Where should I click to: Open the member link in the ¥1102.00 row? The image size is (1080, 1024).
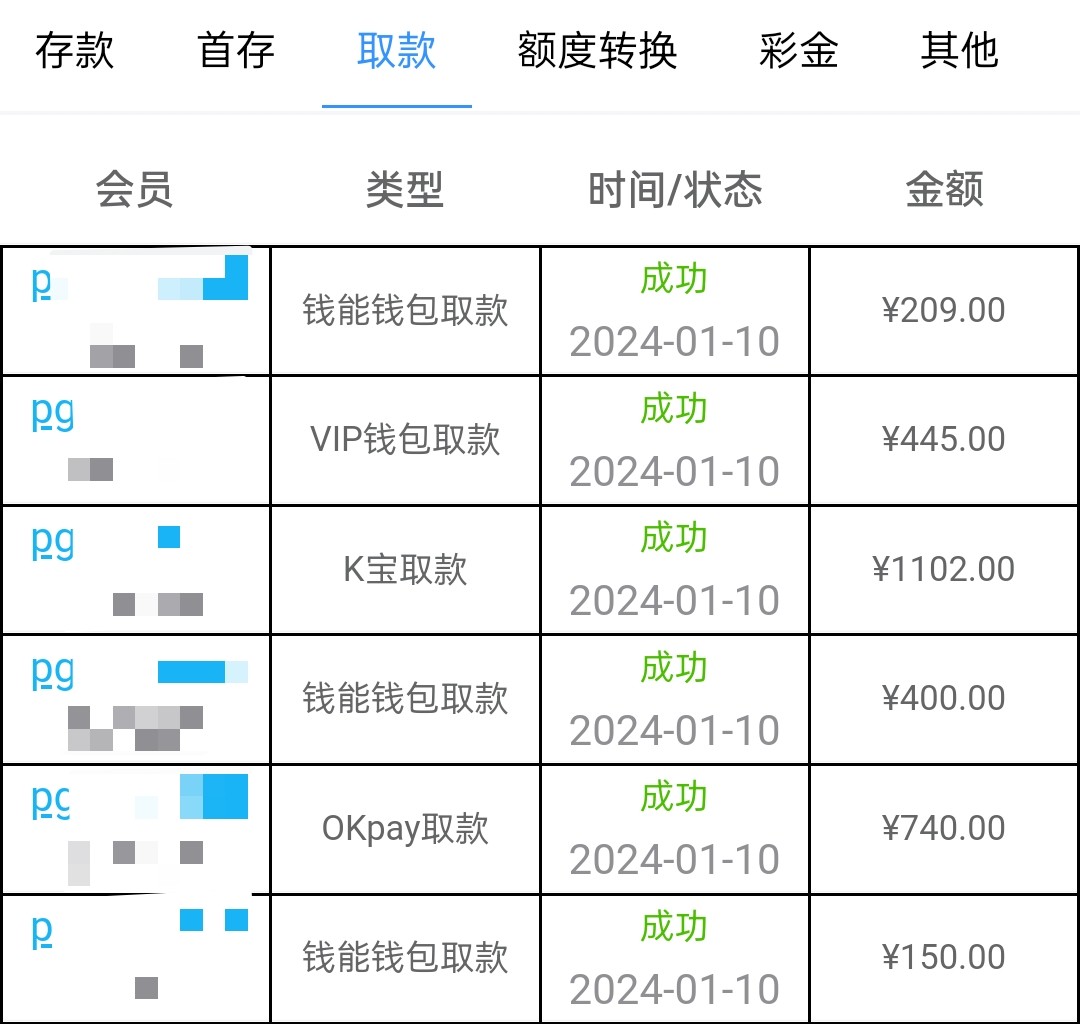pos(53,543)
